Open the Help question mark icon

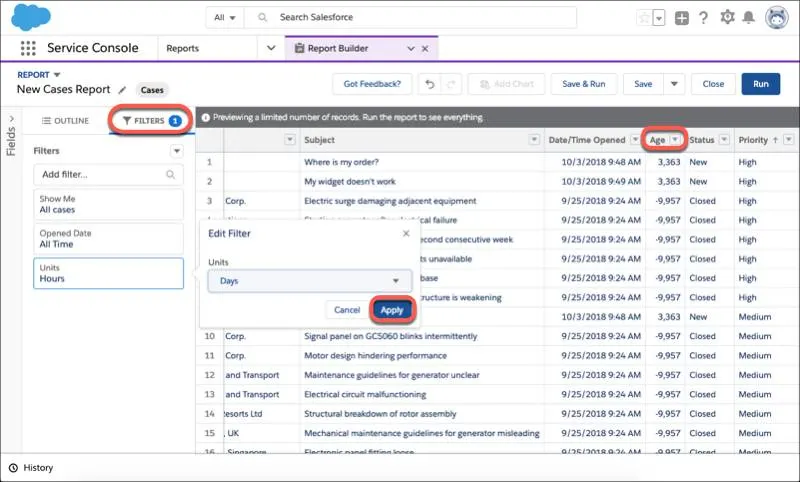[x=704, y=18]
